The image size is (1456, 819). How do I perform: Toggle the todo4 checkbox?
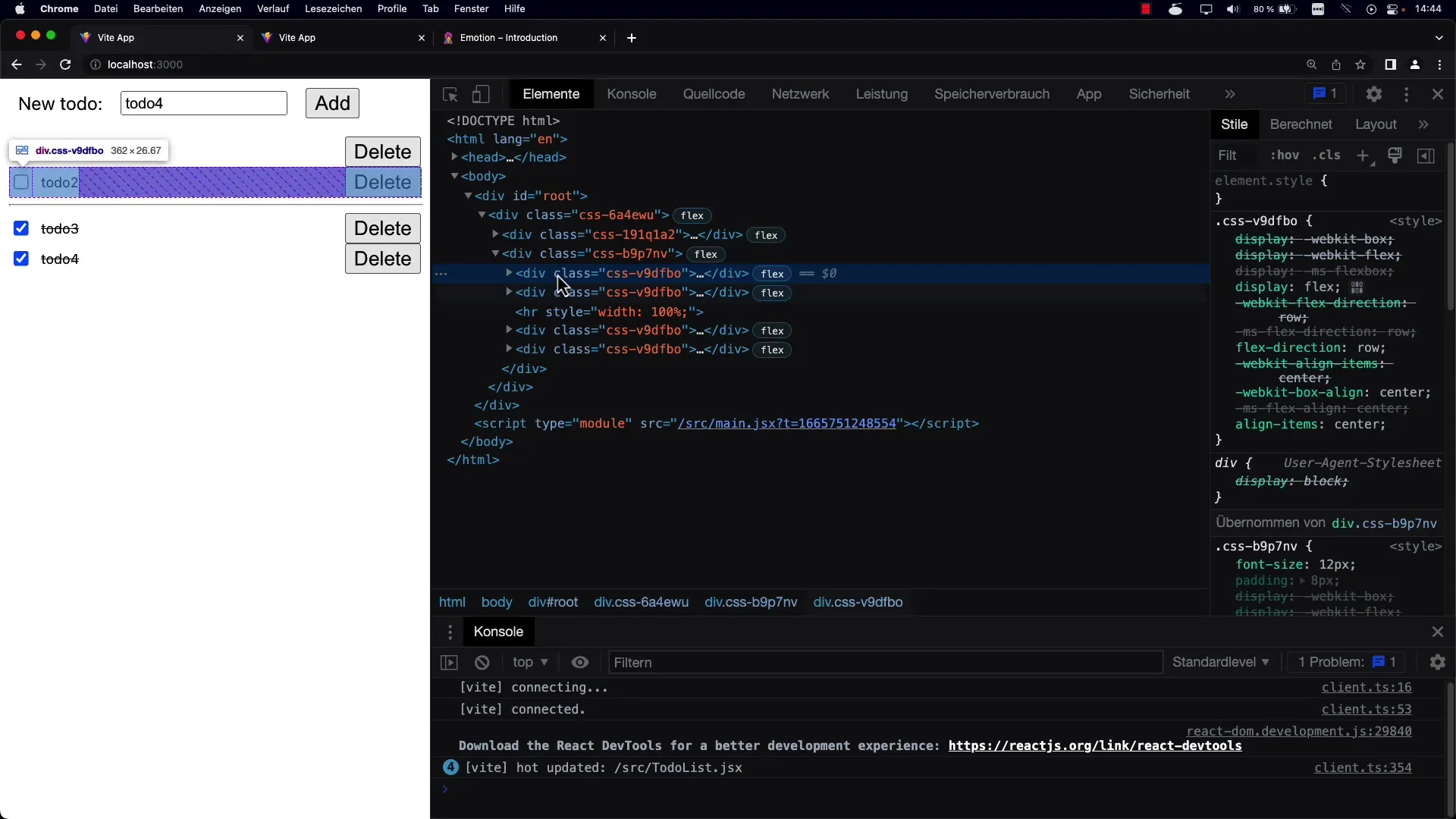(x=21, y=258)
